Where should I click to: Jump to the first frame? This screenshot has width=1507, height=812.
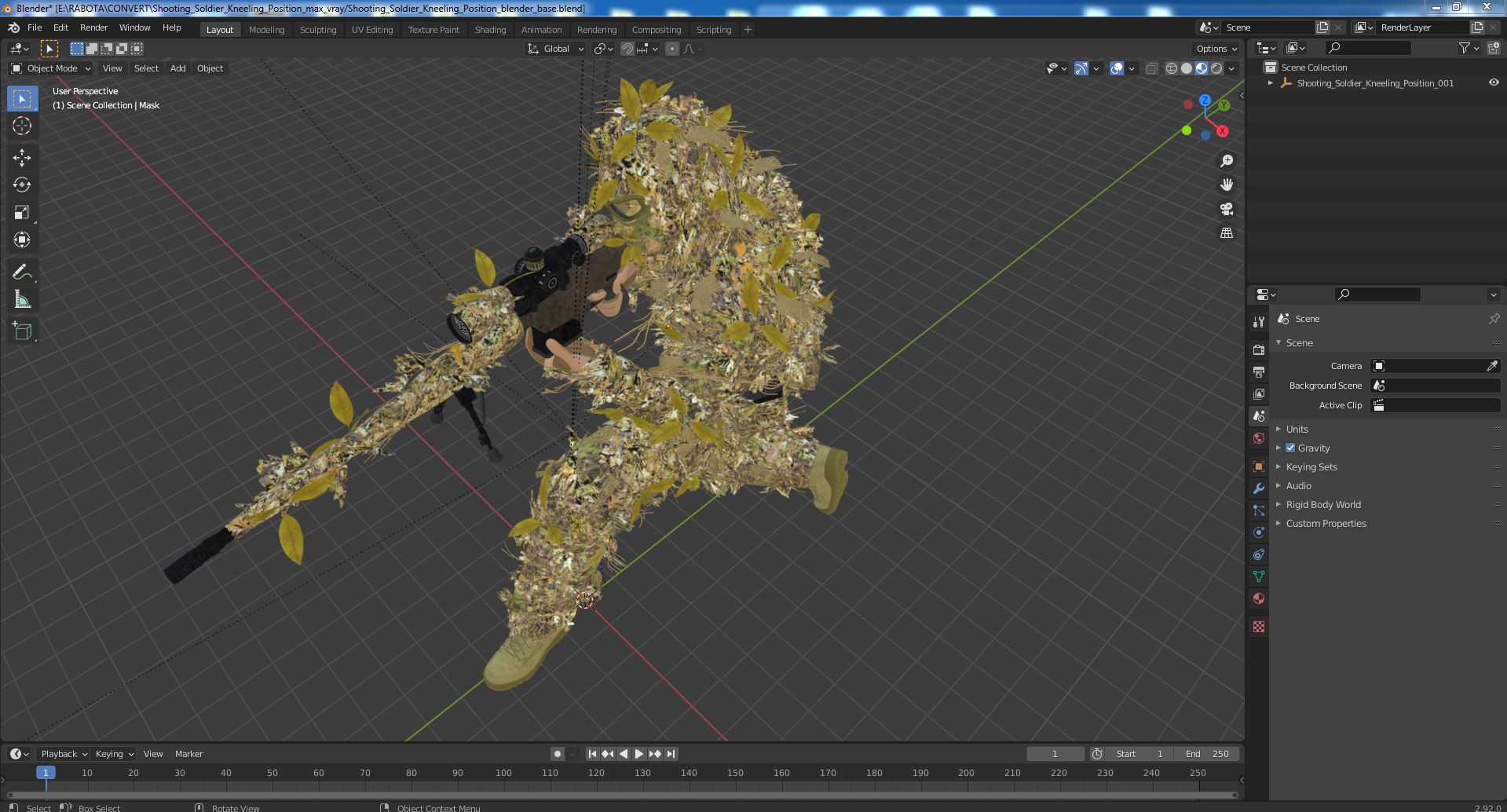(593, 754)
